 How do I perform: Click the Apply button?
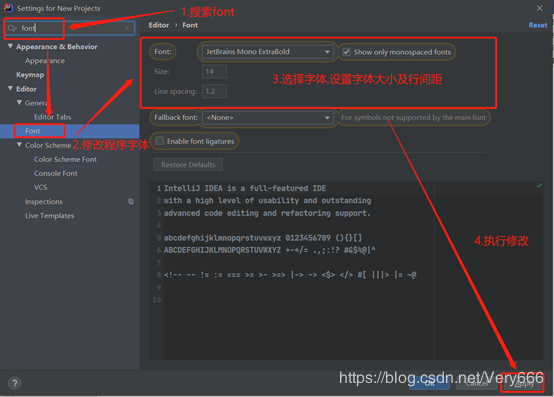524,384
